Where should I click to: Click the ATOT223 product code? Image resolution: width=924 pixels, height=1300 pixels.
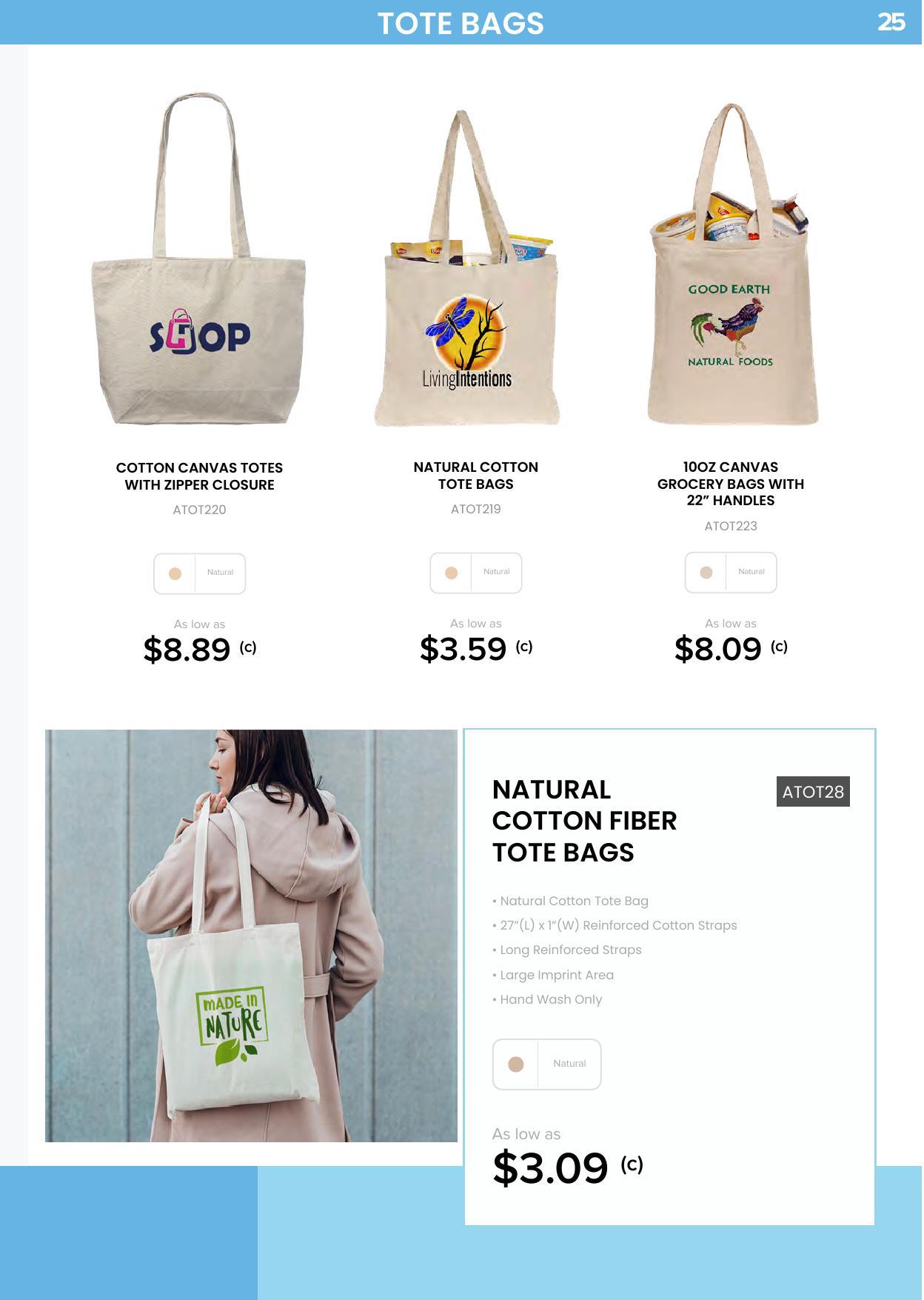(731, 526)
